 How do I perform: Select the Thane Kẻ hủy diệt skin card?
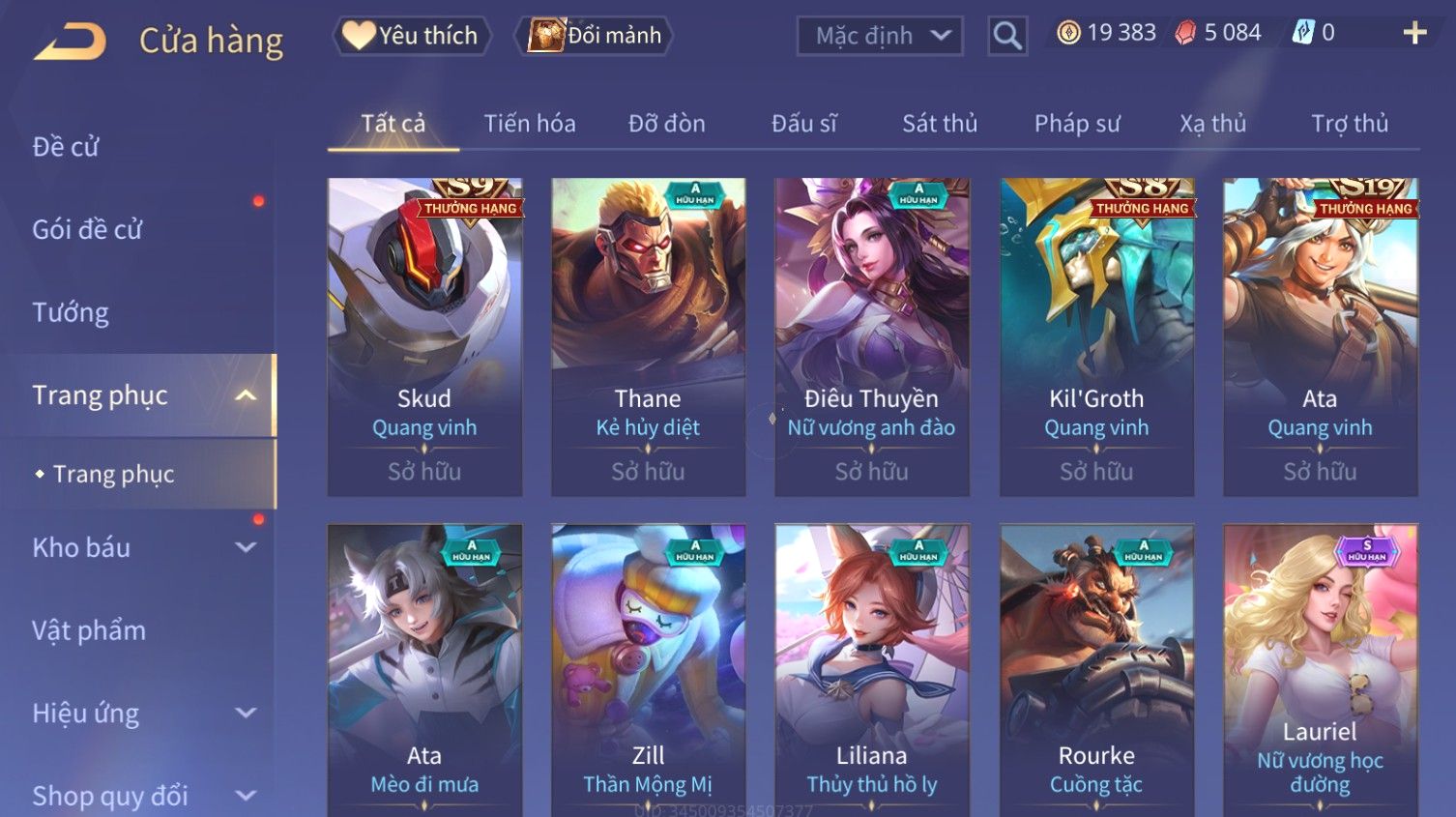[648, 336]
